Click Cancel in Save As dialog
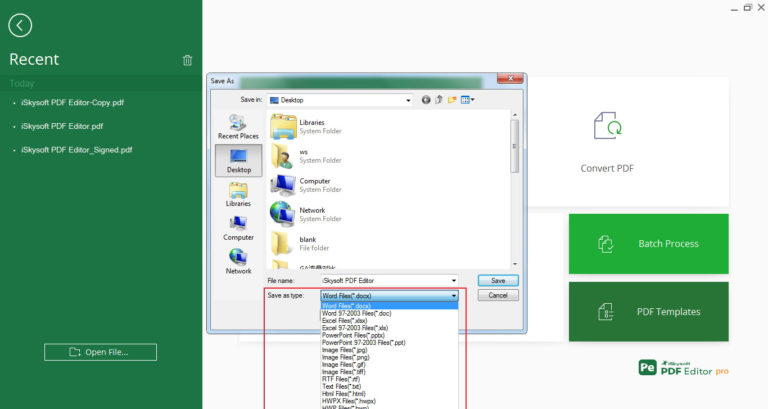The image size is (768, 409). 498,295
